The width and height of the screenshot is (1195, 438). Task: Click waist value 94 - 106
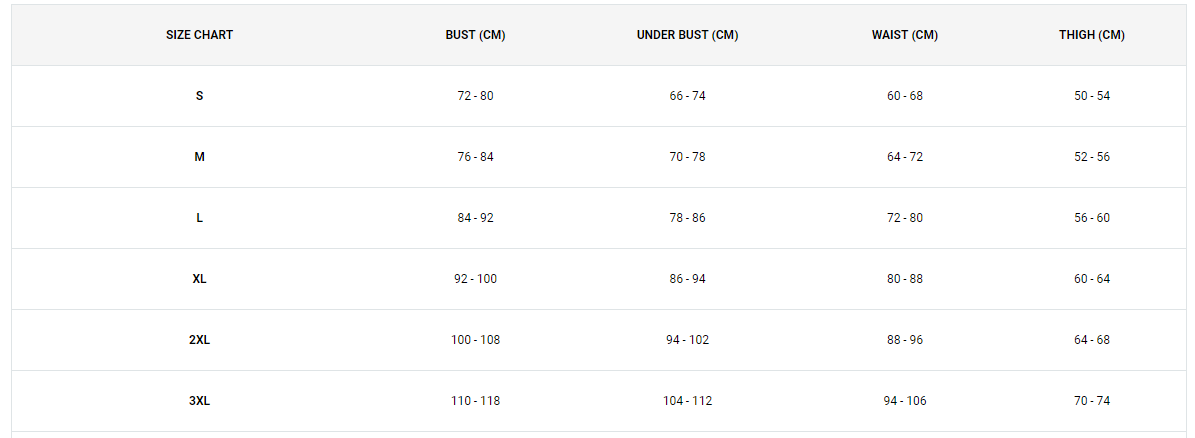(x=905, y=401)
